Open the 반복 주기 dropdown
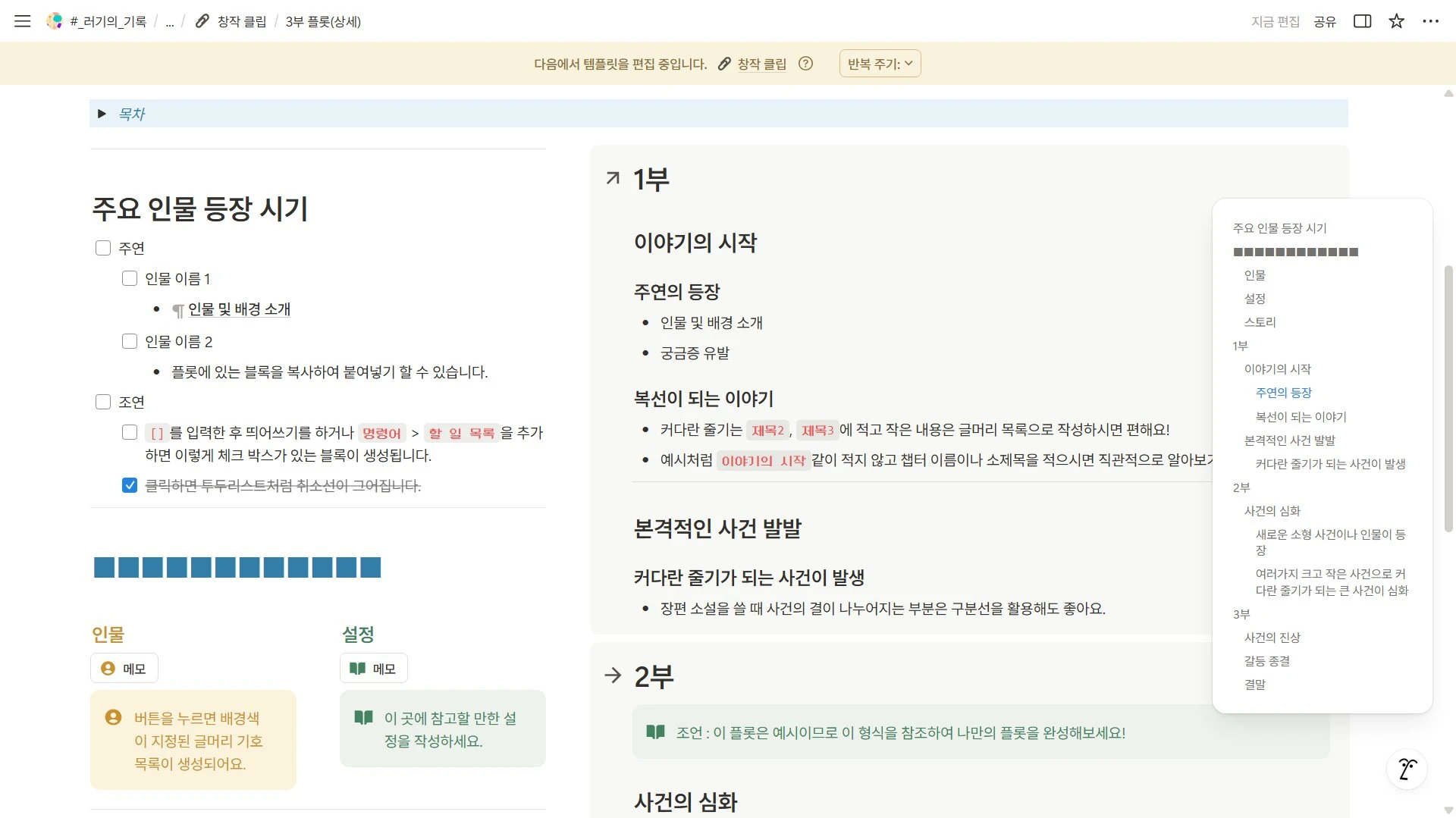Image resolution: width=1456 pixels, height=818 pixels. click(x=880, y=64)
